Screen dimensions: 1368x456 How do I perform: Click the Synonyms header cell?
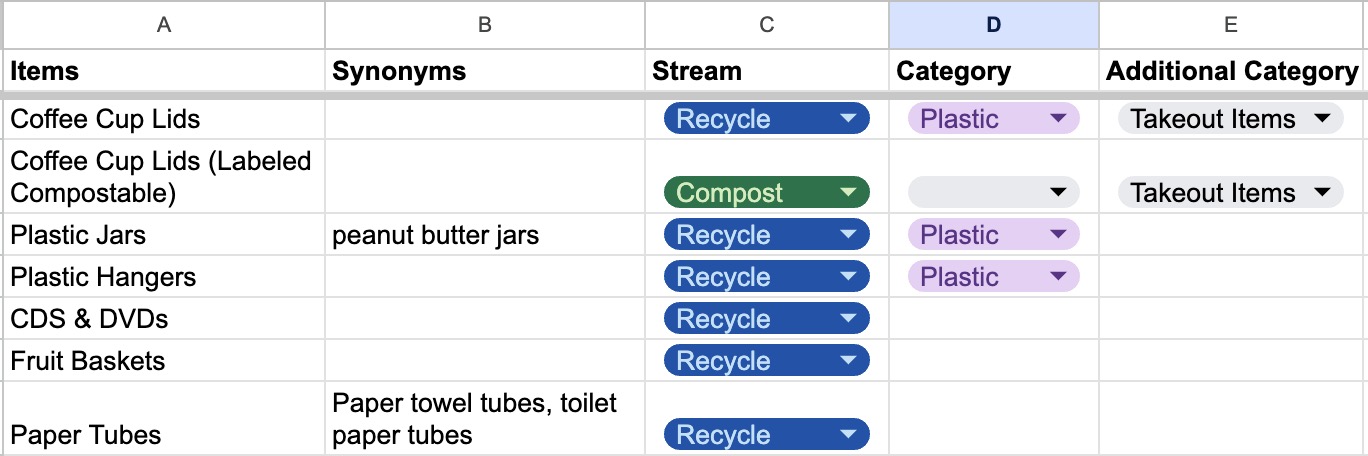485,71
